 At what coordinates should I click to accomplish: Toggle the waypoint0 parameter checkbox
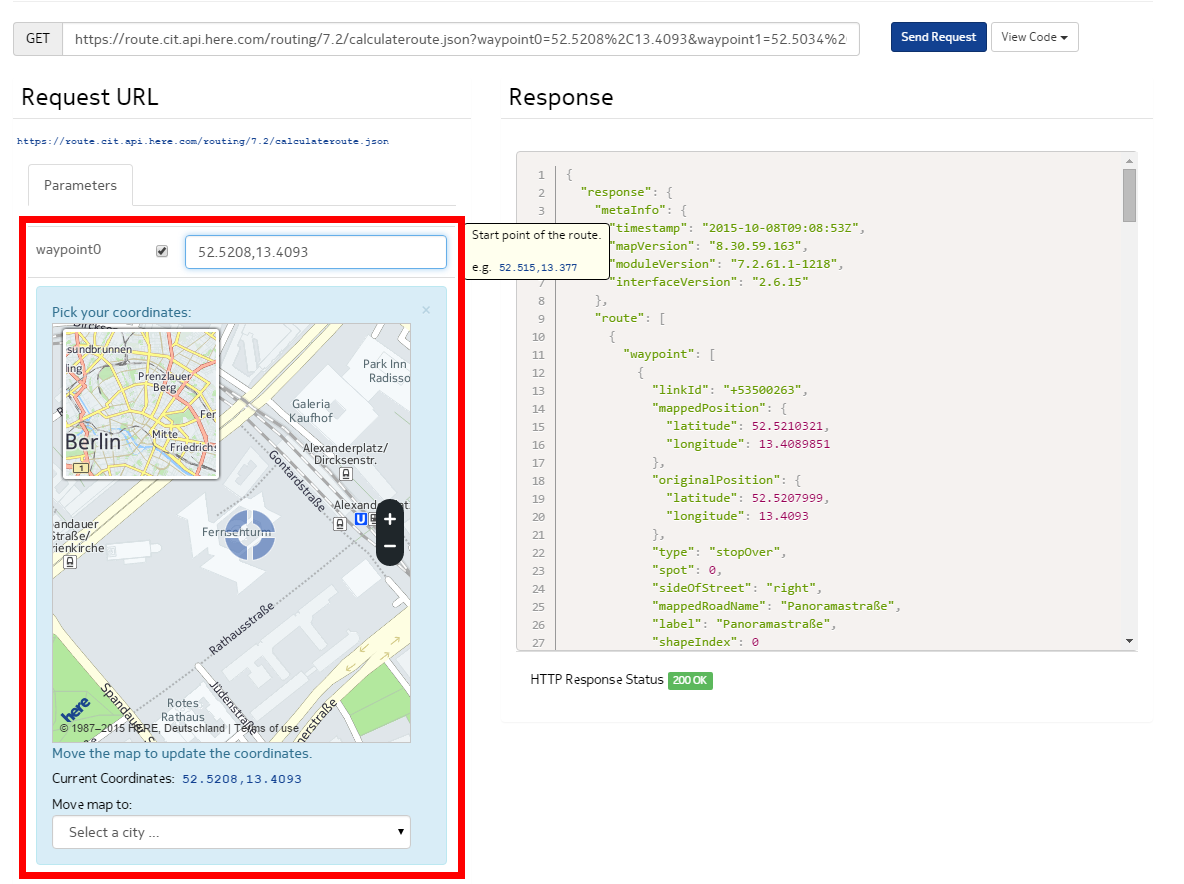point(162,251)
